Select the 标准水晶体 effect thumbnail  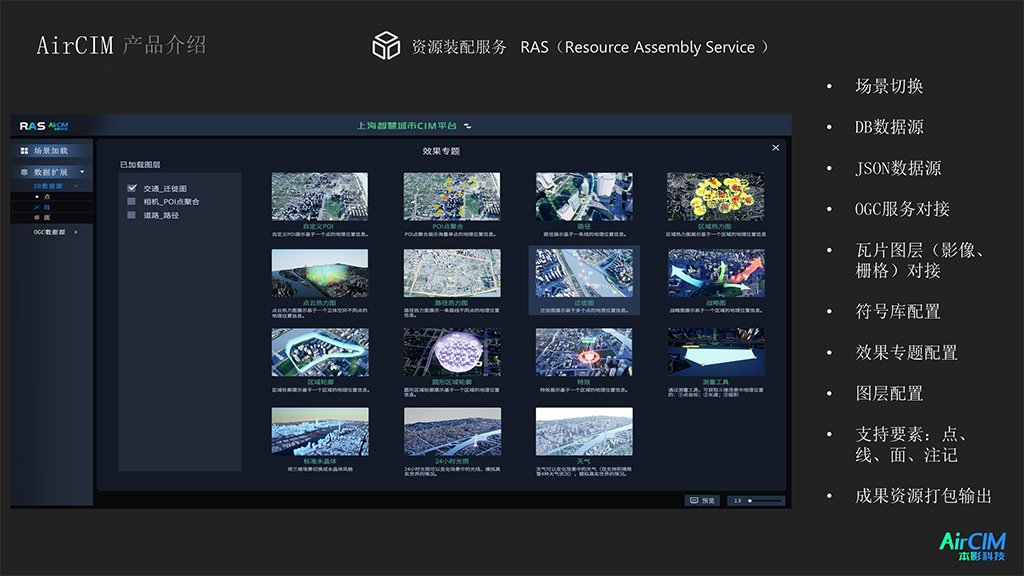pyautogui.click(x=319, y=432)
